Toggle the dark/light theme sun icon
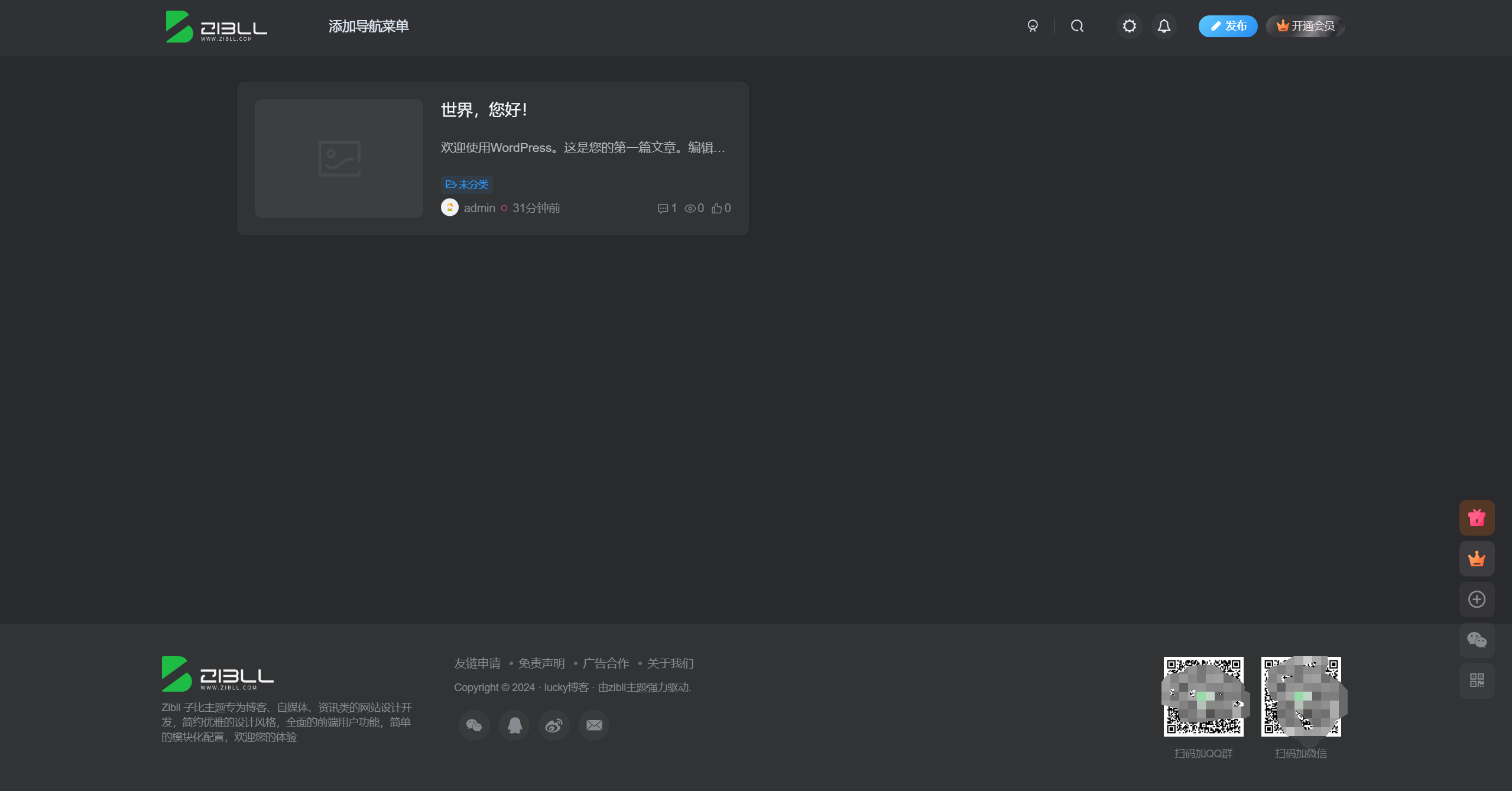The image size is (1512, 791). (1129, 26)
